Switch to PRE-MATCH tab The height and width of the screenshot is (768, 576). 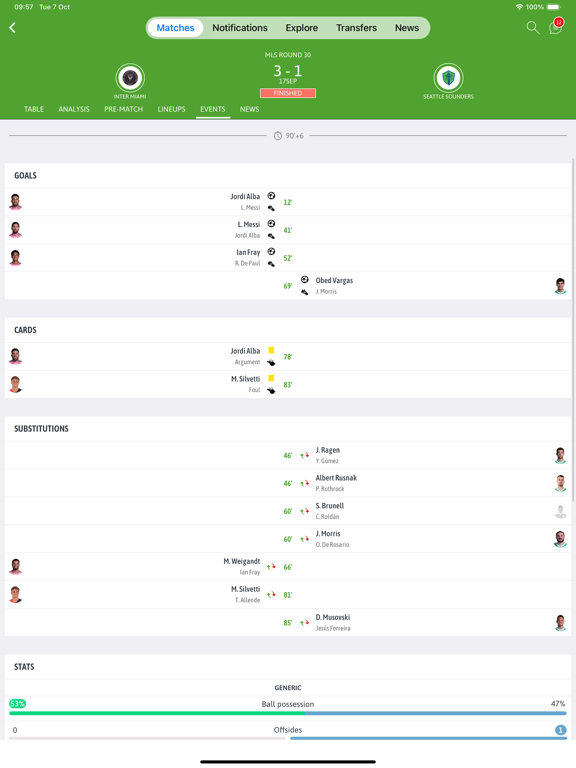(123, 109)
